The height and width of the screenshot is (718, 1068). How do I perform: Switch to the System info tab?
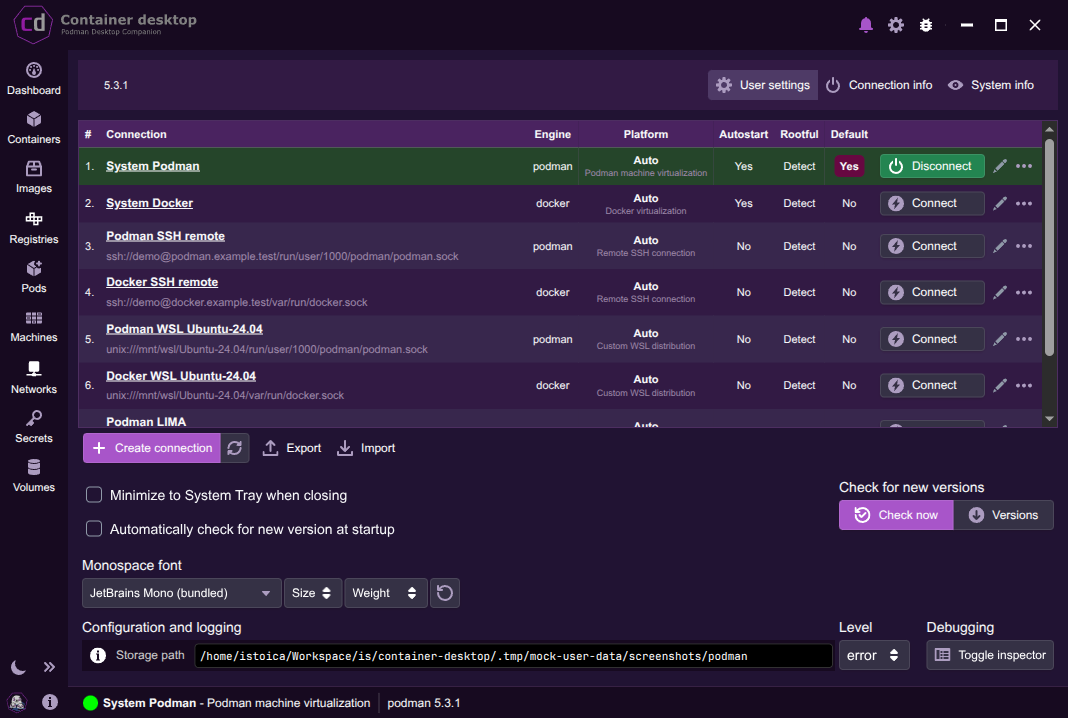(990, 85)
